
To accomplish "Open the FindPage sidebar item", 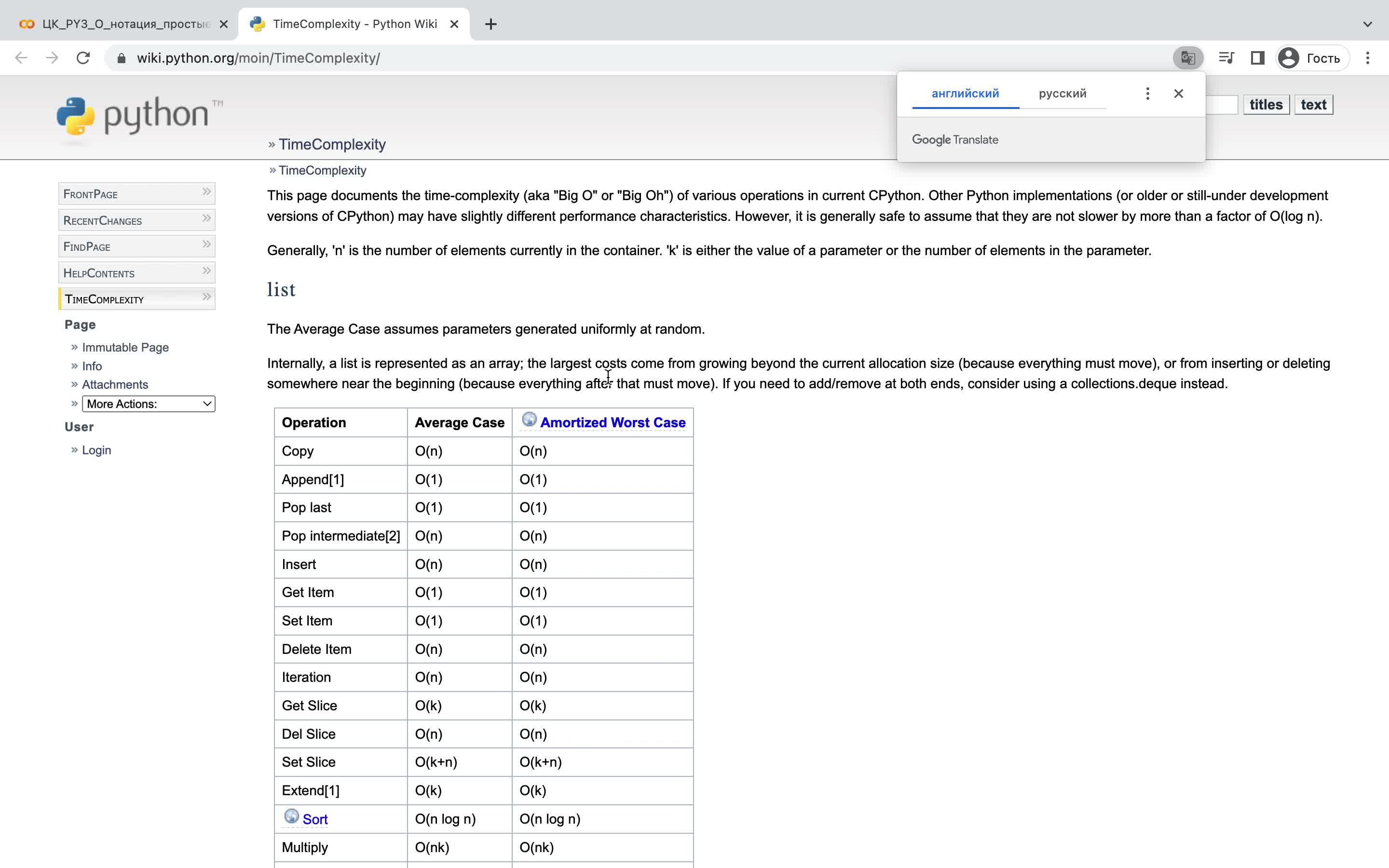I will click(136, 246).
